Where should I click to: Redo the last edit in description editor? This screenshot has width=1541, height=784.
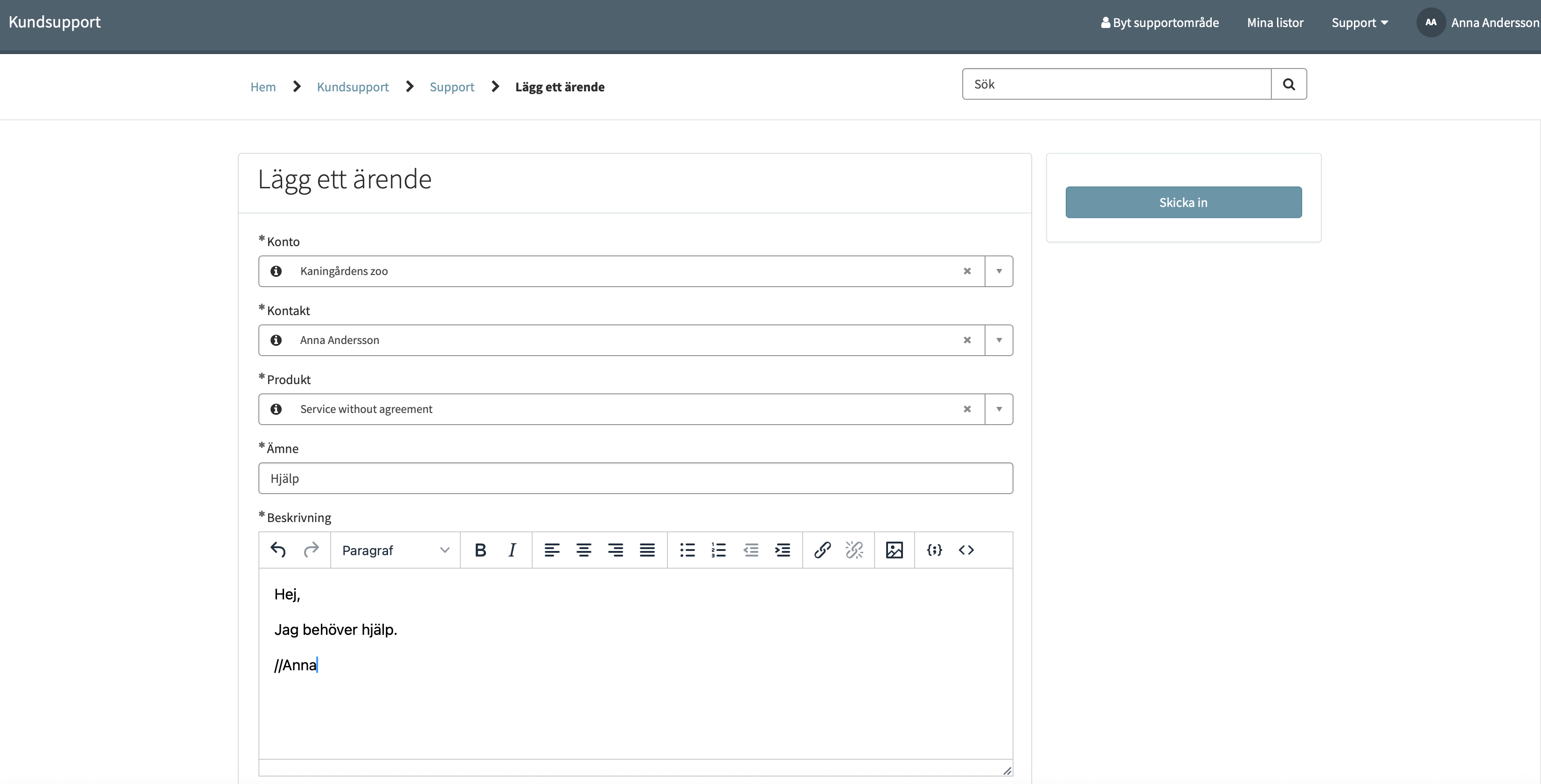[311, 550]
